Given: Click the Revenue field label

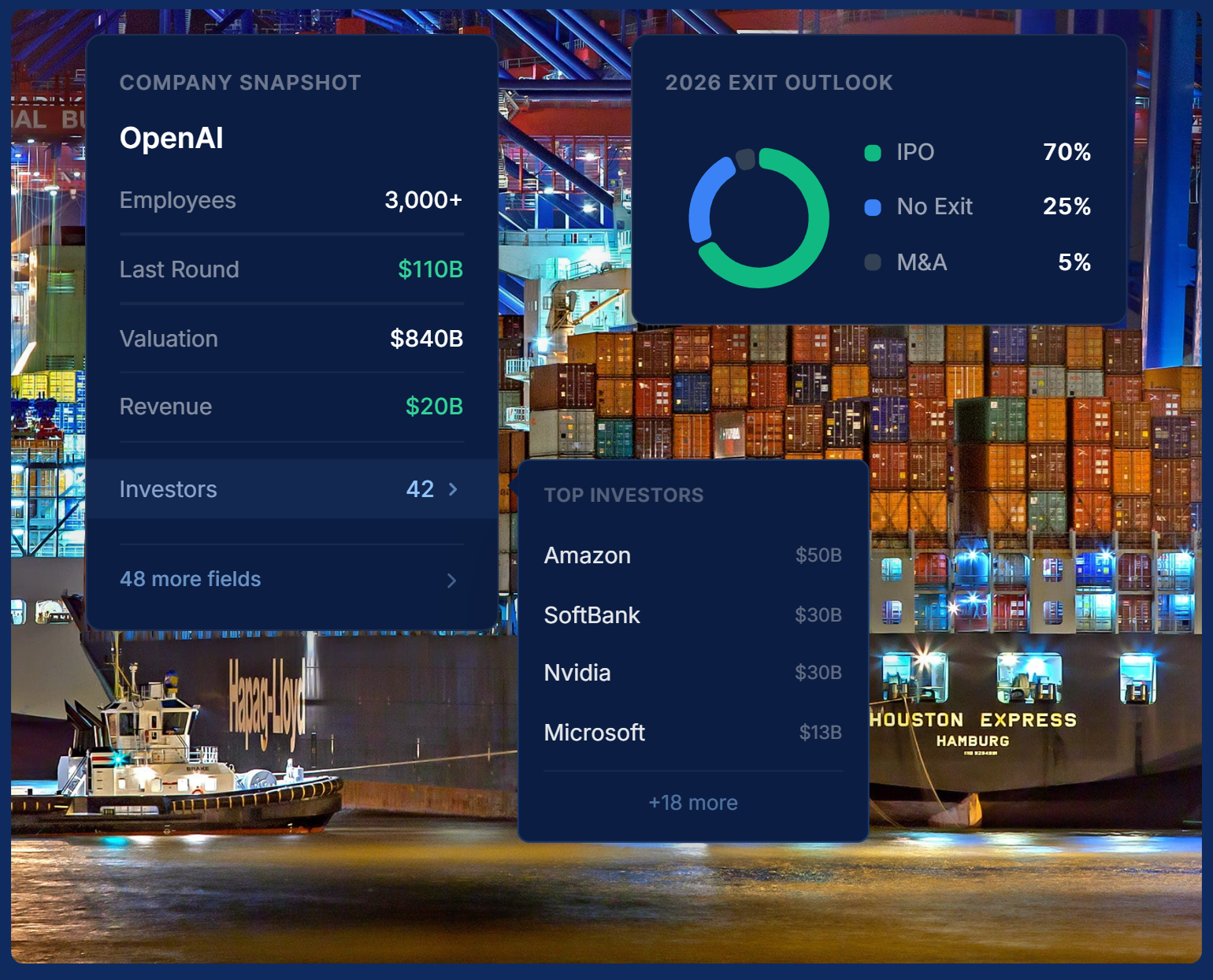Looking at the screenshot, I should [x=165, y=406].
